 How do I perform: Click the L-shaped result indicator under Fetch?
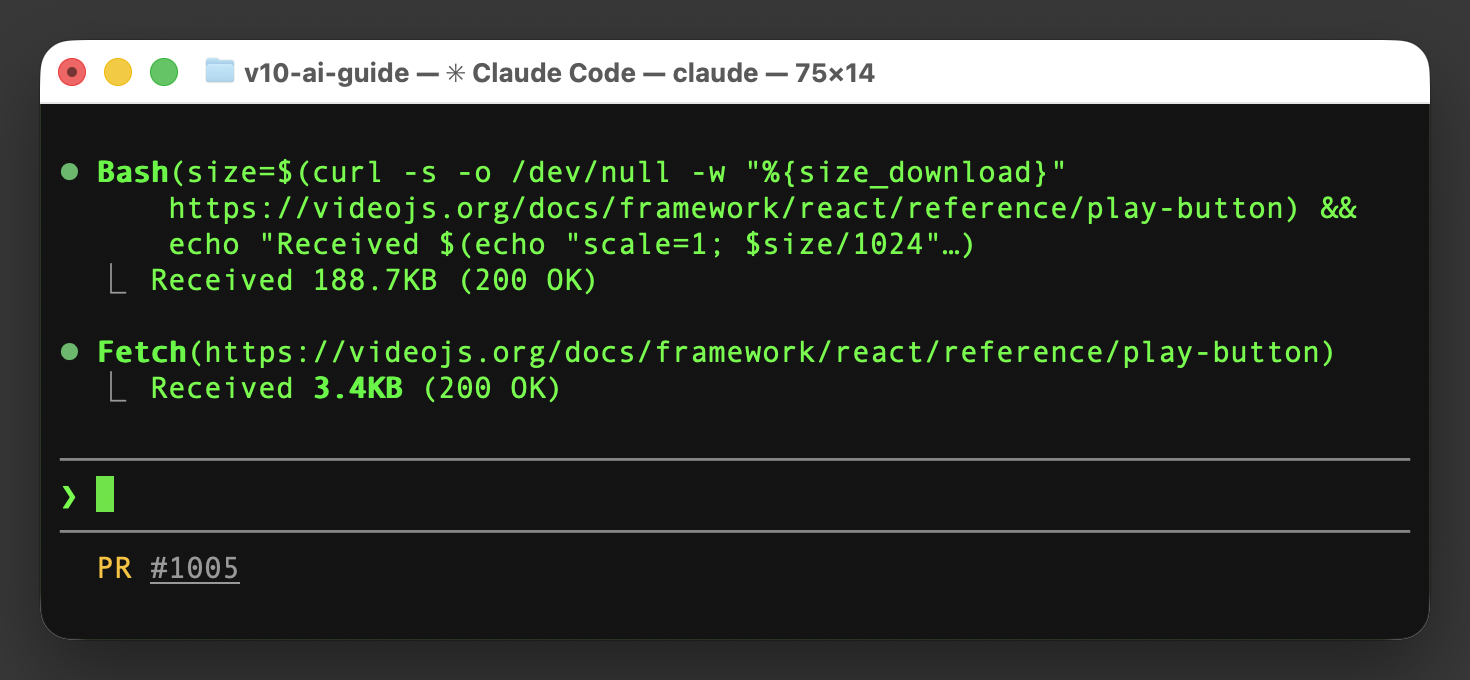pos(116,387)
